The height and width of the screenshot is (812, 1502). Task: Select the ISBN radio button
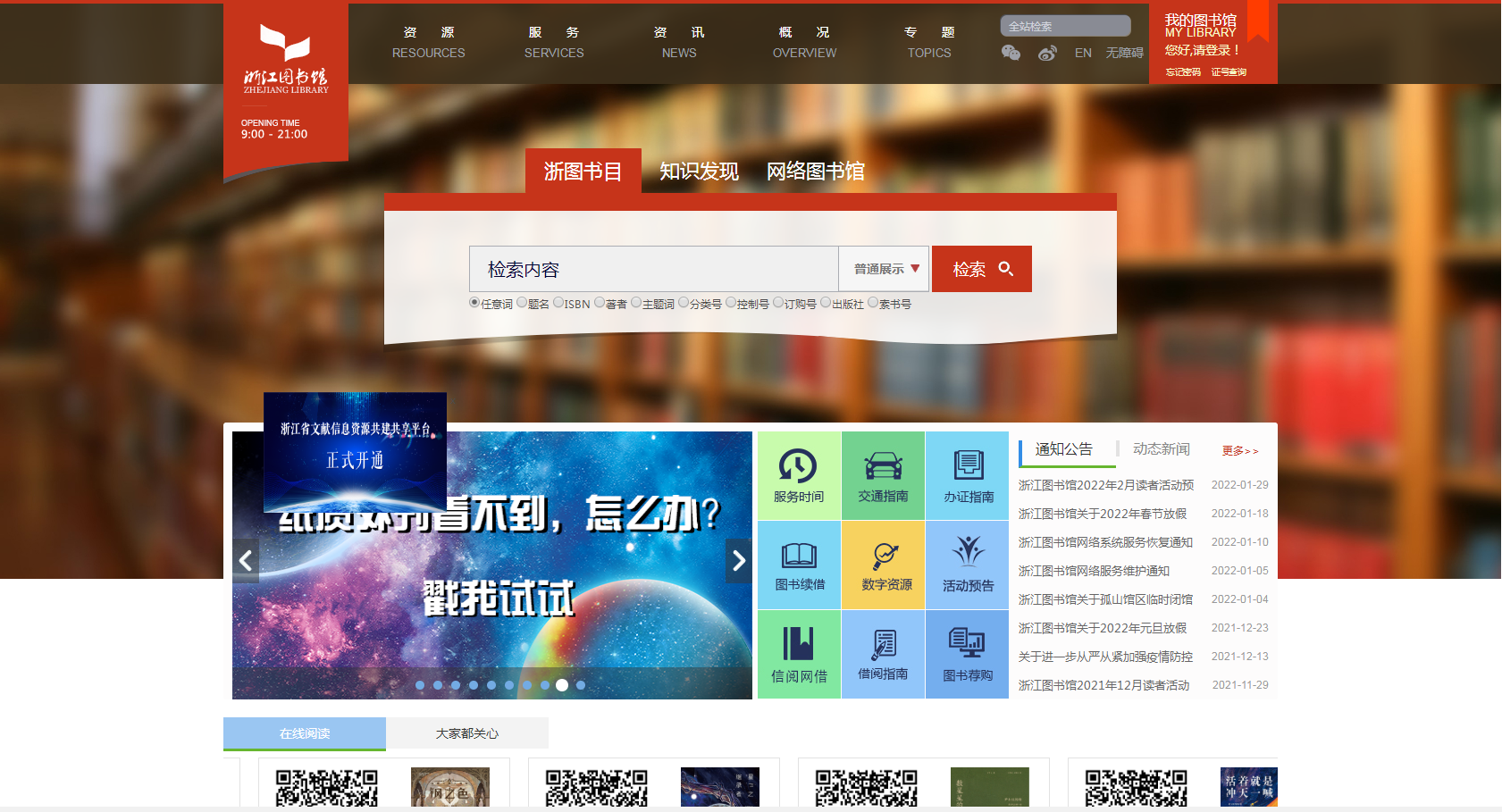coord(558,303)
